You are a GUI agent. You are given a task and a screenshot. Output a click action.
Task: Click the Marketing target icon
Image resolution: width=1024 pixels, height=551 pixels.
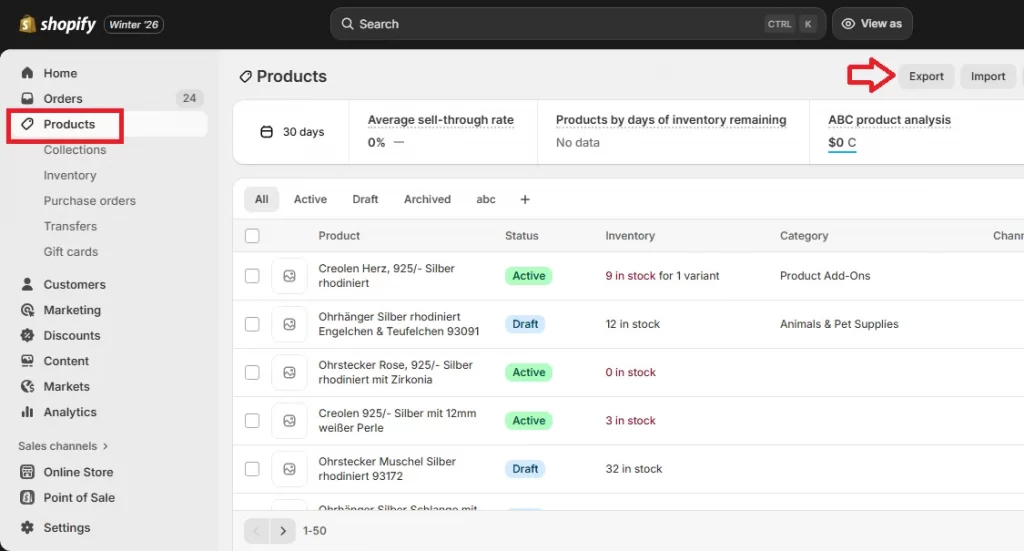point(27,309)
